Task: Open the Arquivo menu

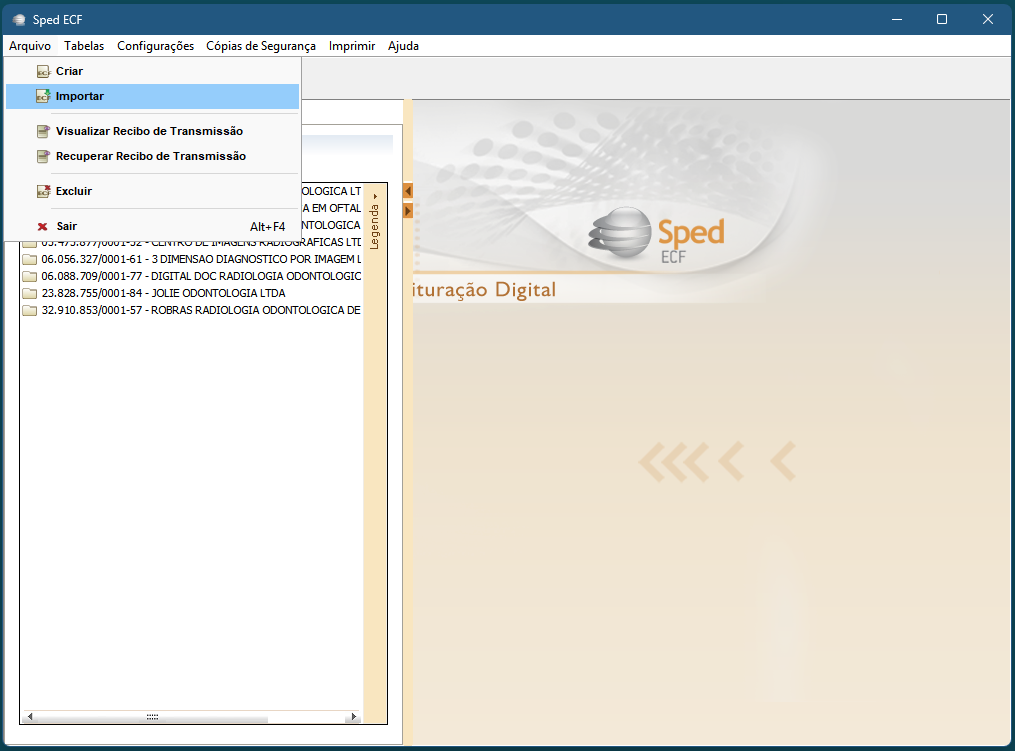Action: [x=30, y=46]
